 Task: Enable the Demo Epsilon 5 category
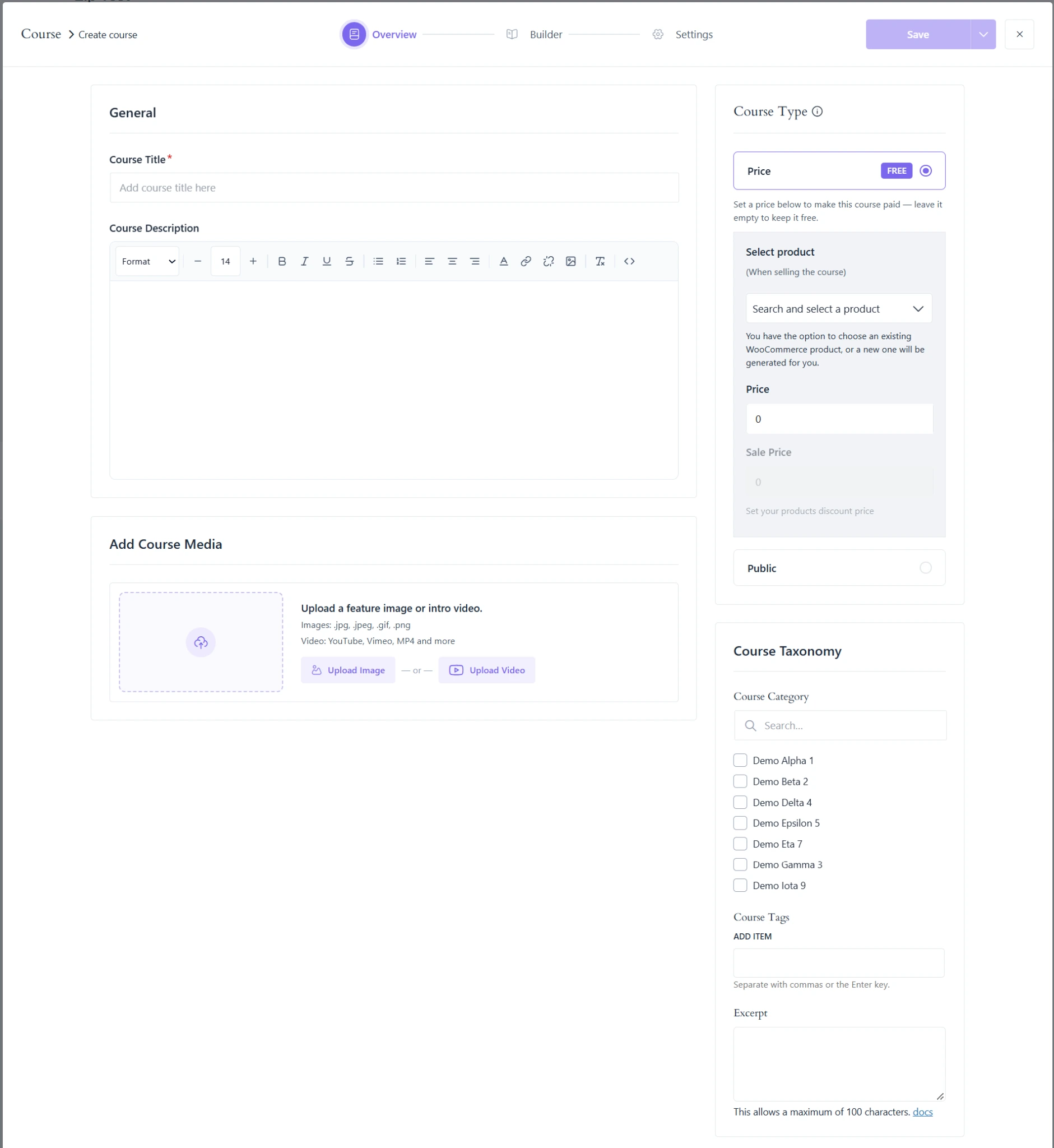tap(740, 823)
